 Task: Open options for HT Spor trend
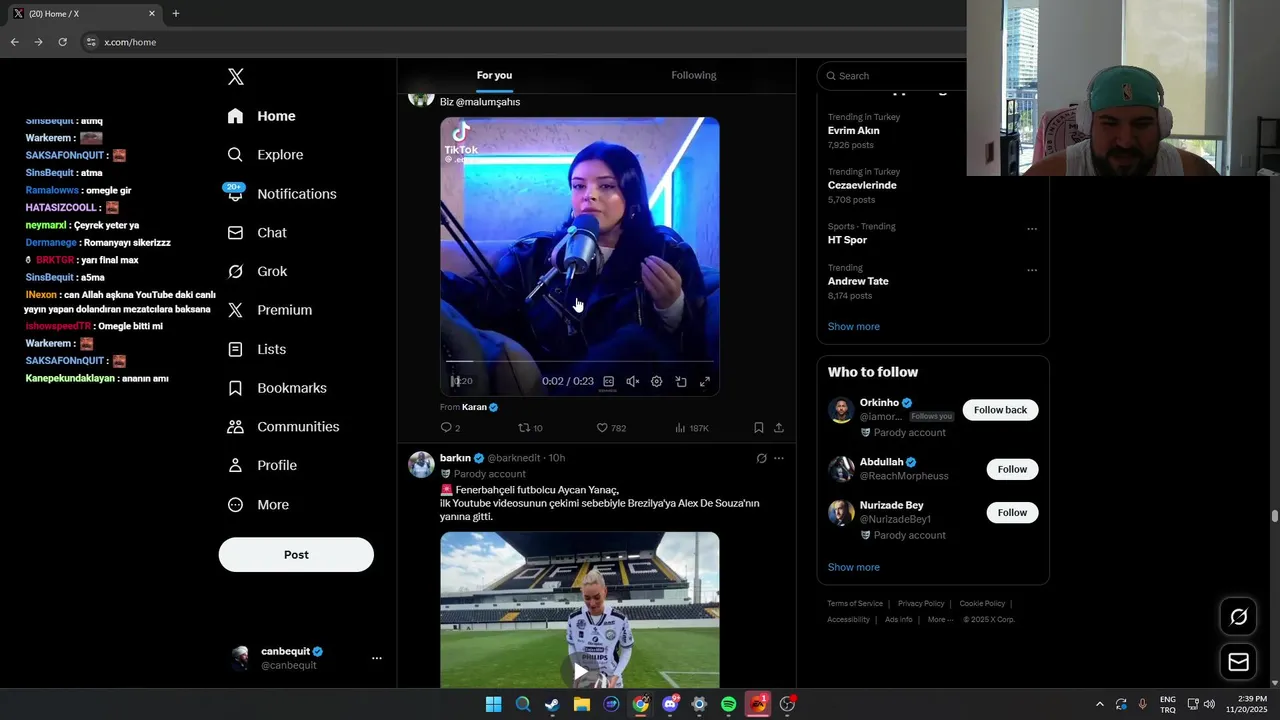point(1032,229)
